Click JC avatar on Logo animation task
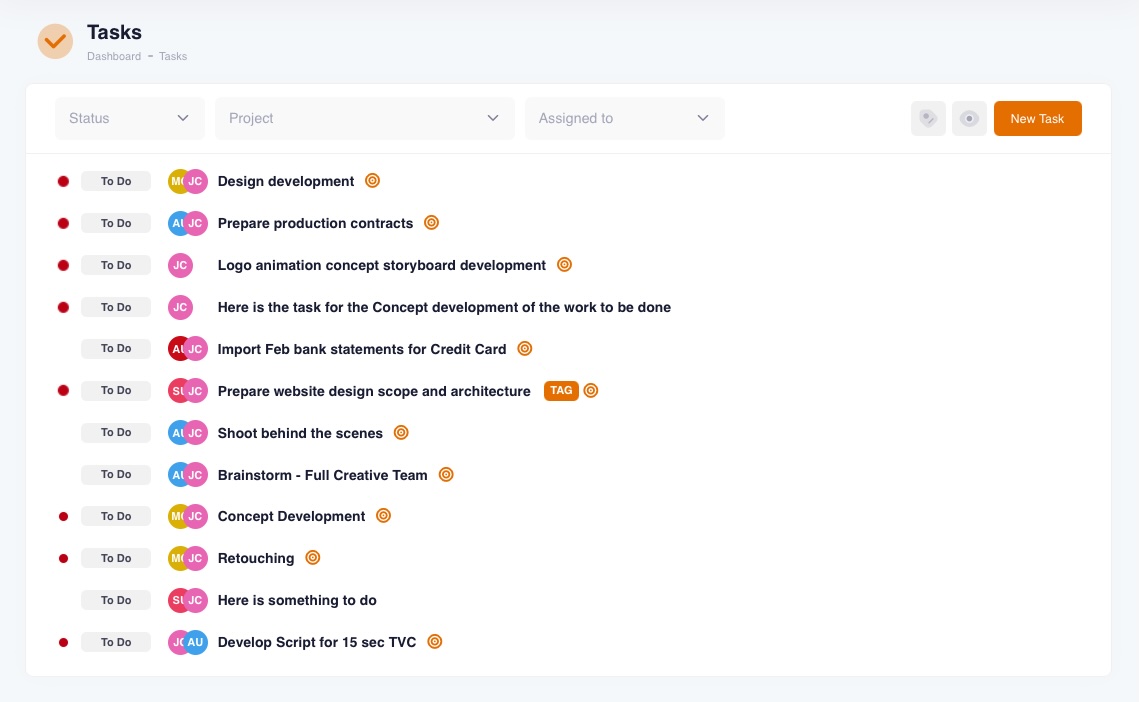This screenshot has width=1139, height=702. point(180,265)
